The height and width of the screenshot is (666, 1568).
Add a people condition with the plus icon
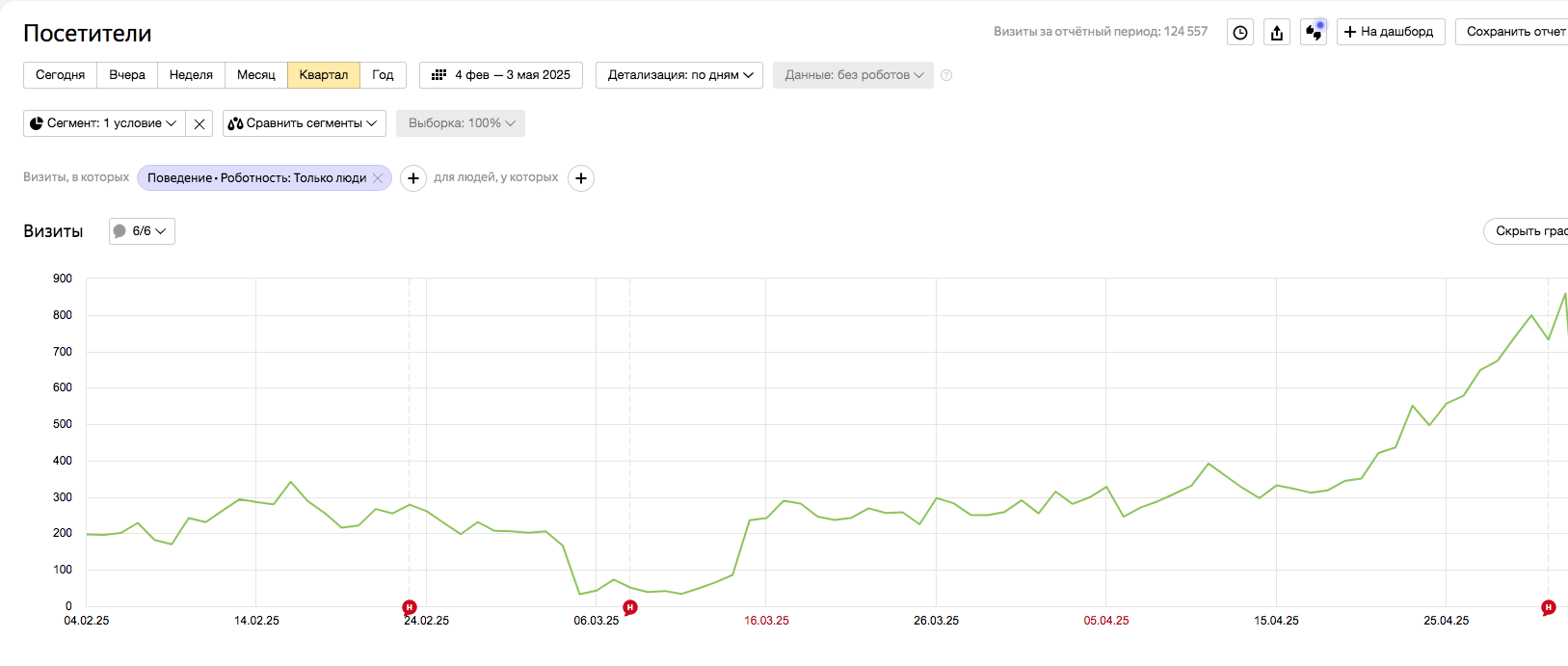pos(581,178)
